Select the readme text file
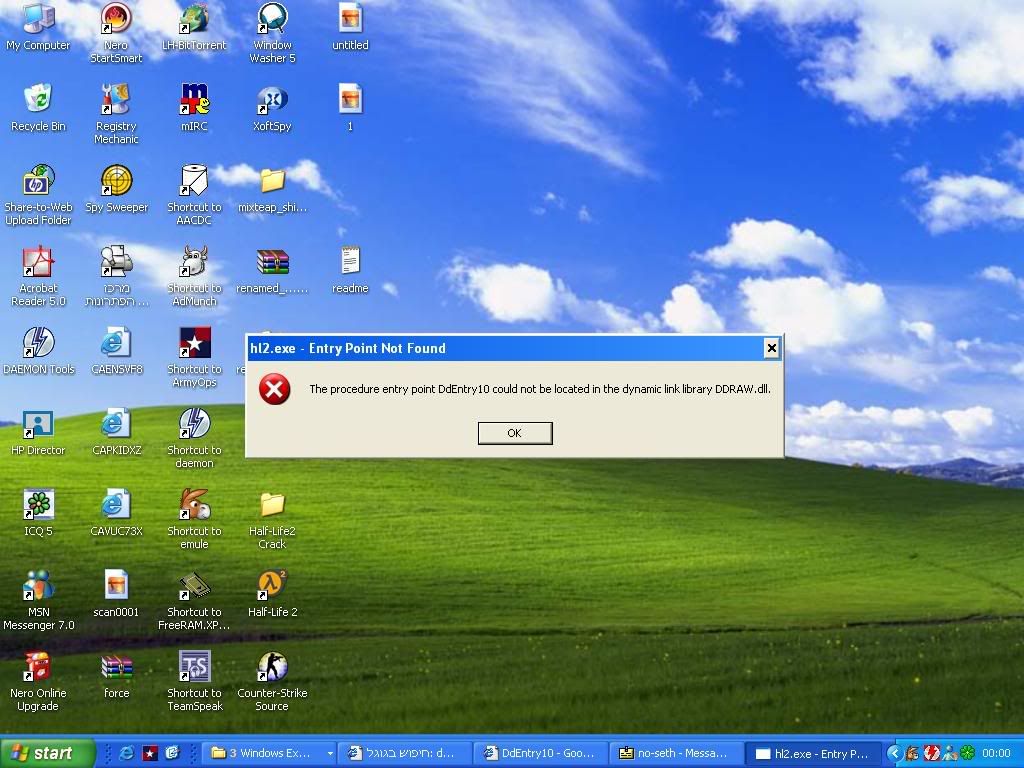The height and width of the screenshot is (768, 1024). 350,270
